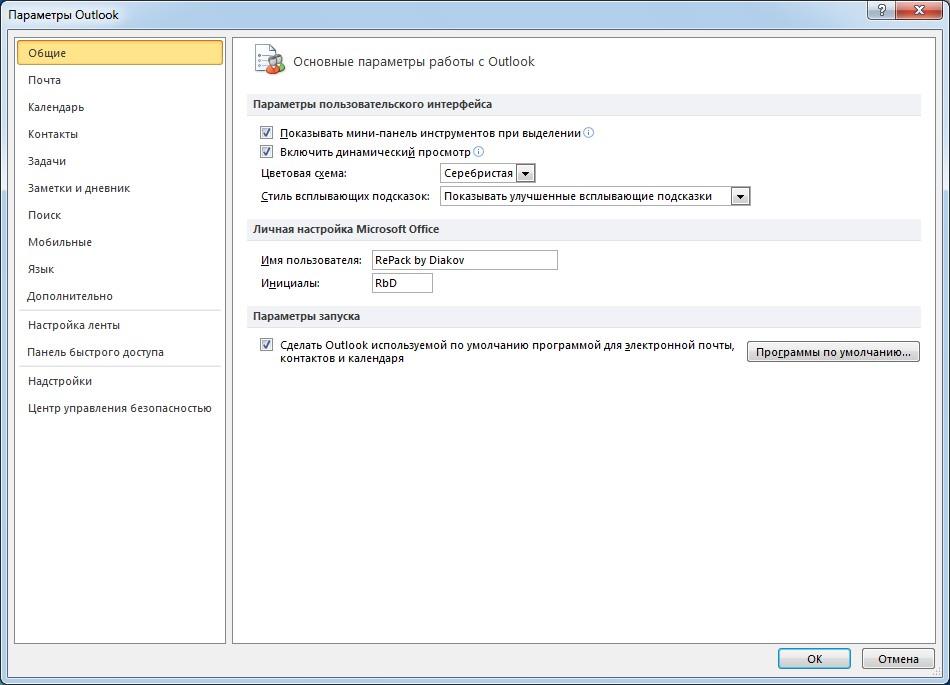
Task: Select Заметки и дневник category
Action: pyautogui.click(x=120, y=188)
